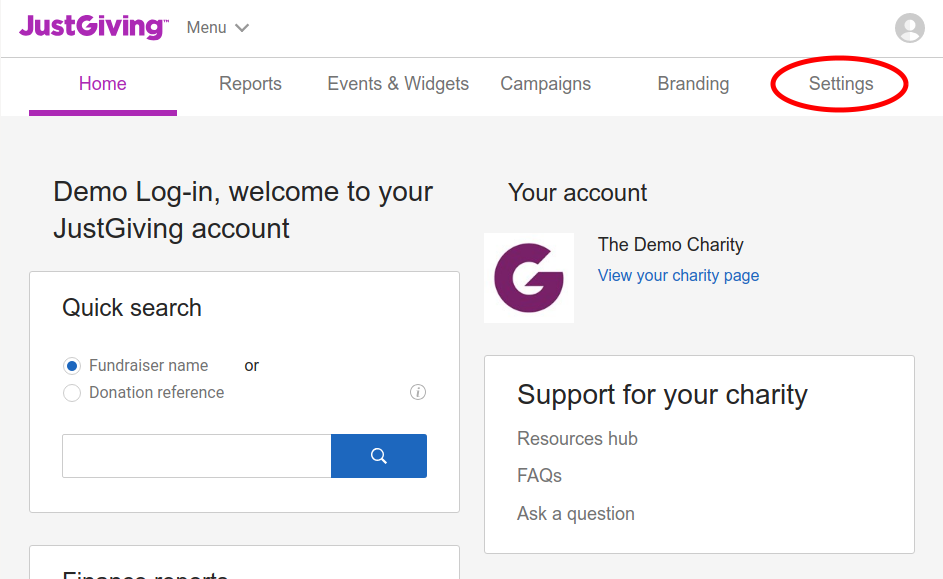Go to the Events & Widgets tab
Screen dimensions: 943x579
click(398, 84)
